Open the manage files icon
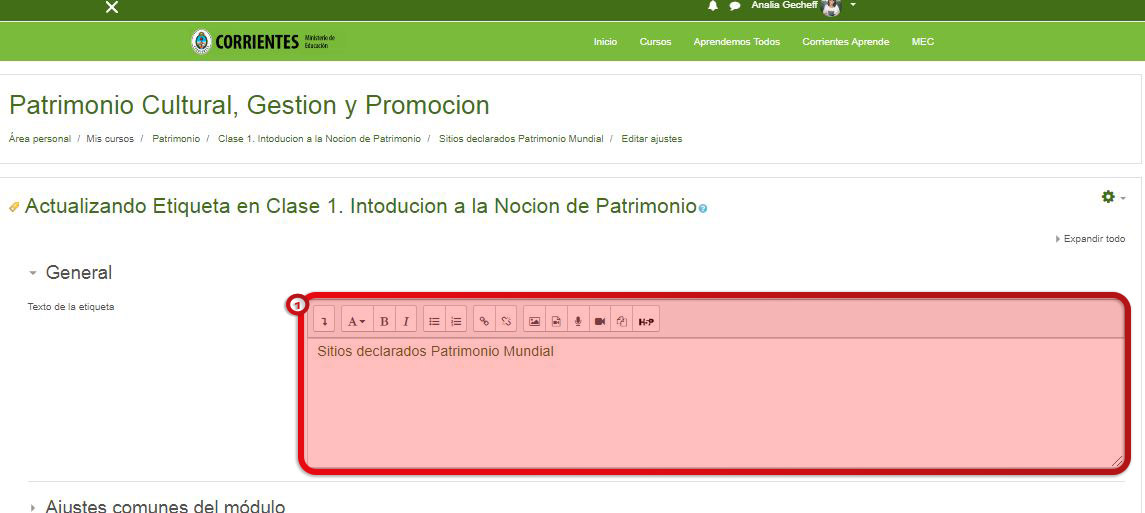This screenshot has height=513, width=1145. coord(621,321)
